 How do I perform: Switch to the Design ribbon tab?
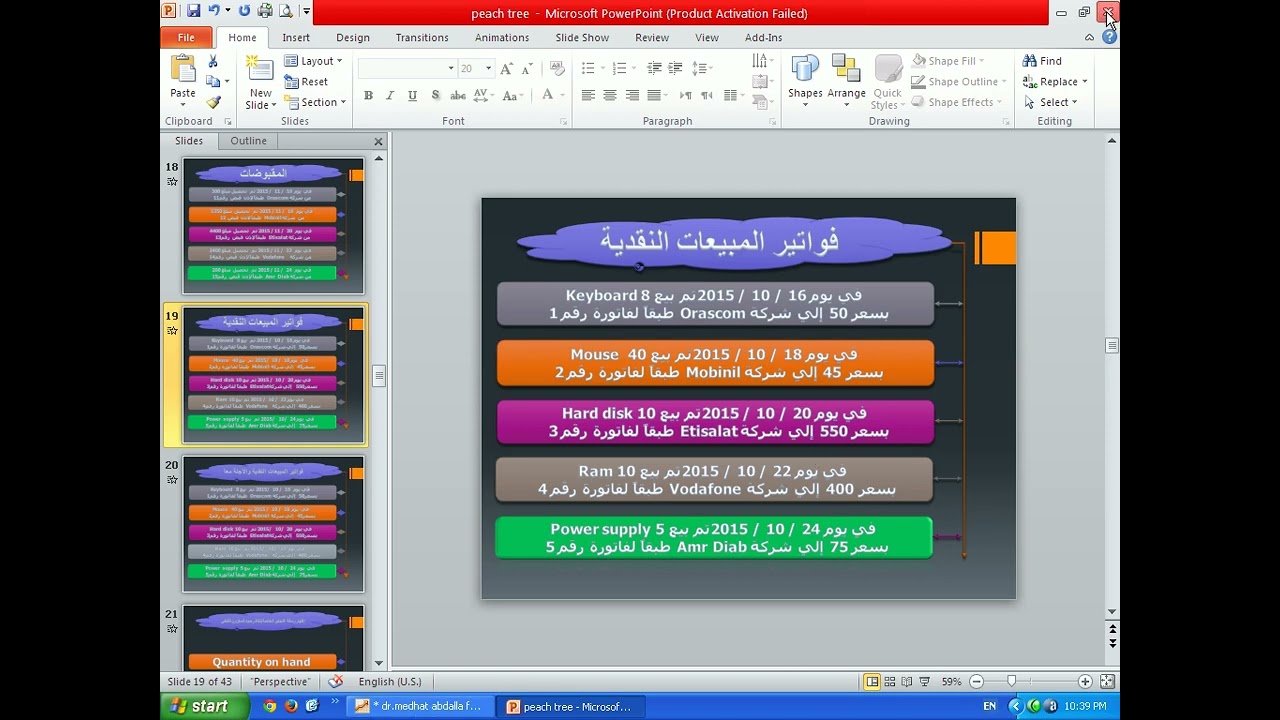point(353,38)
